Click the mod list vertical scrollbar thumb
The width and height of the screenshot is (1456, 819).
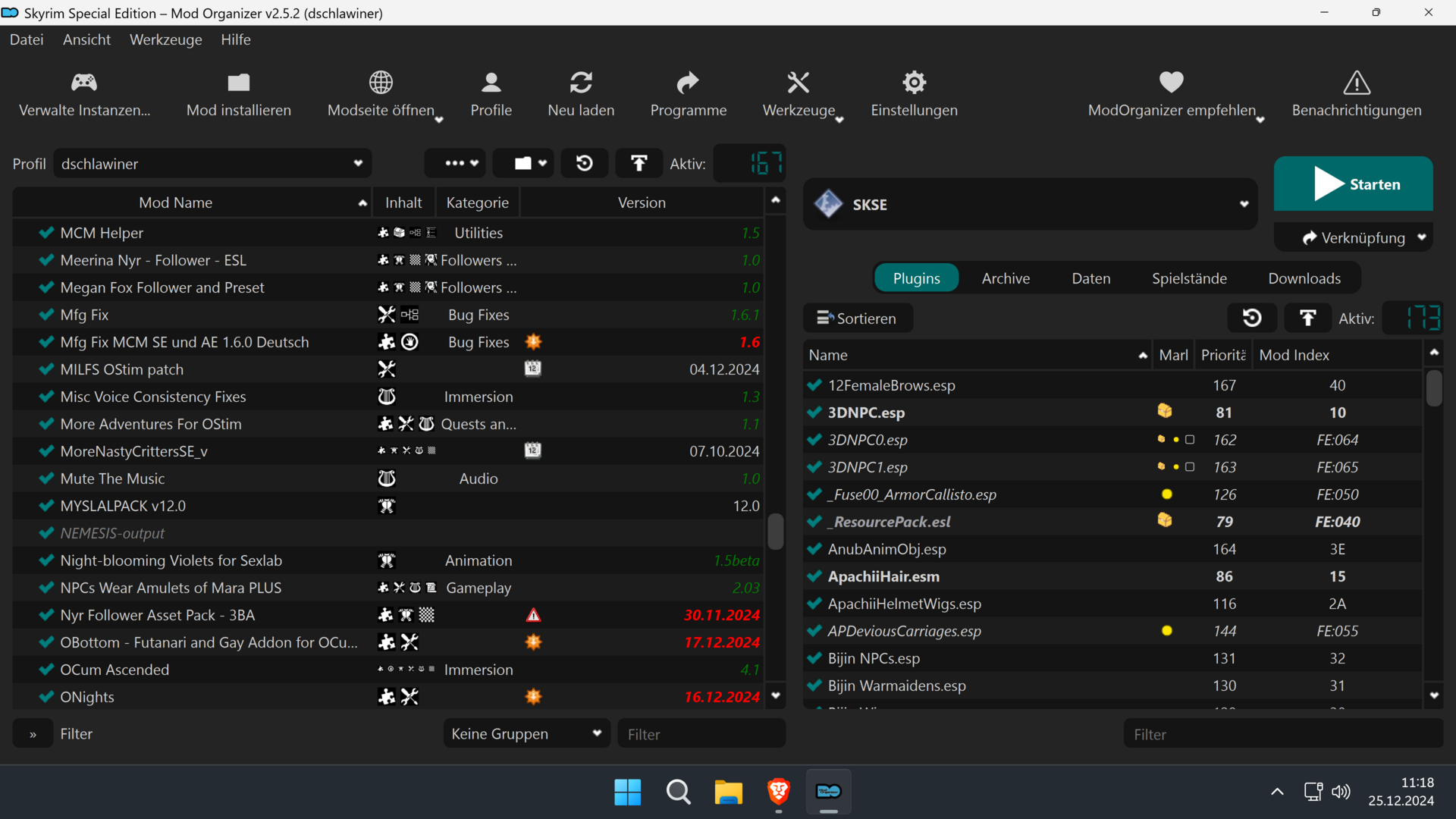click(775, 531)
